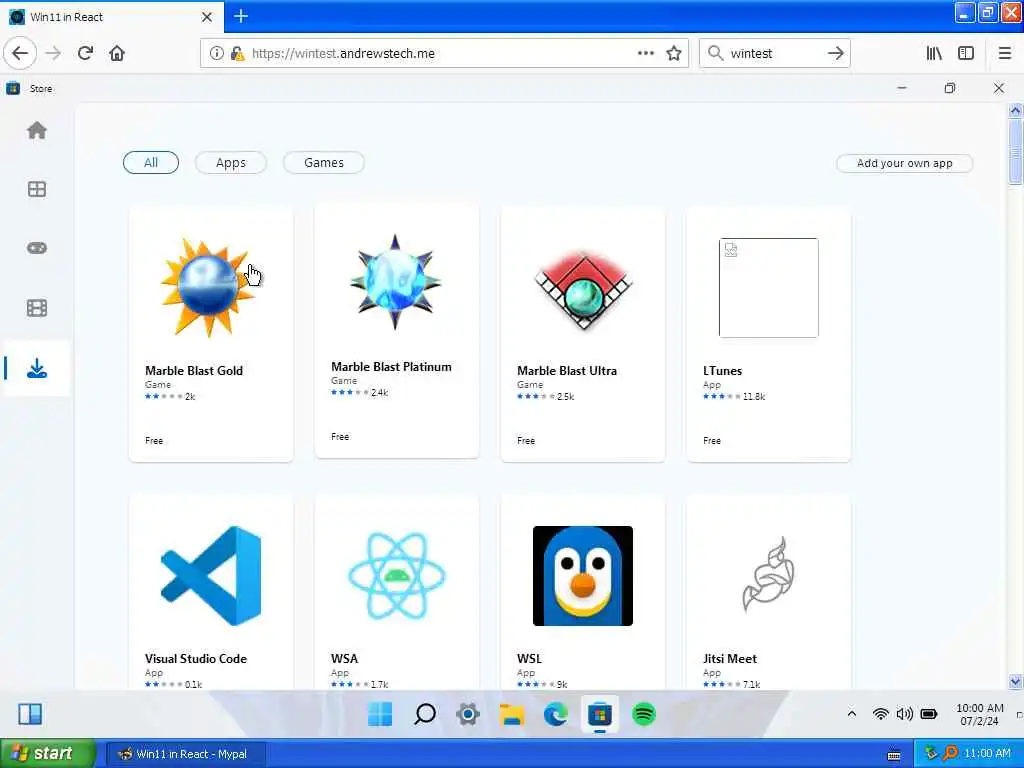
Task: Bookmark this page with the star
Action: tap(674, 54)
